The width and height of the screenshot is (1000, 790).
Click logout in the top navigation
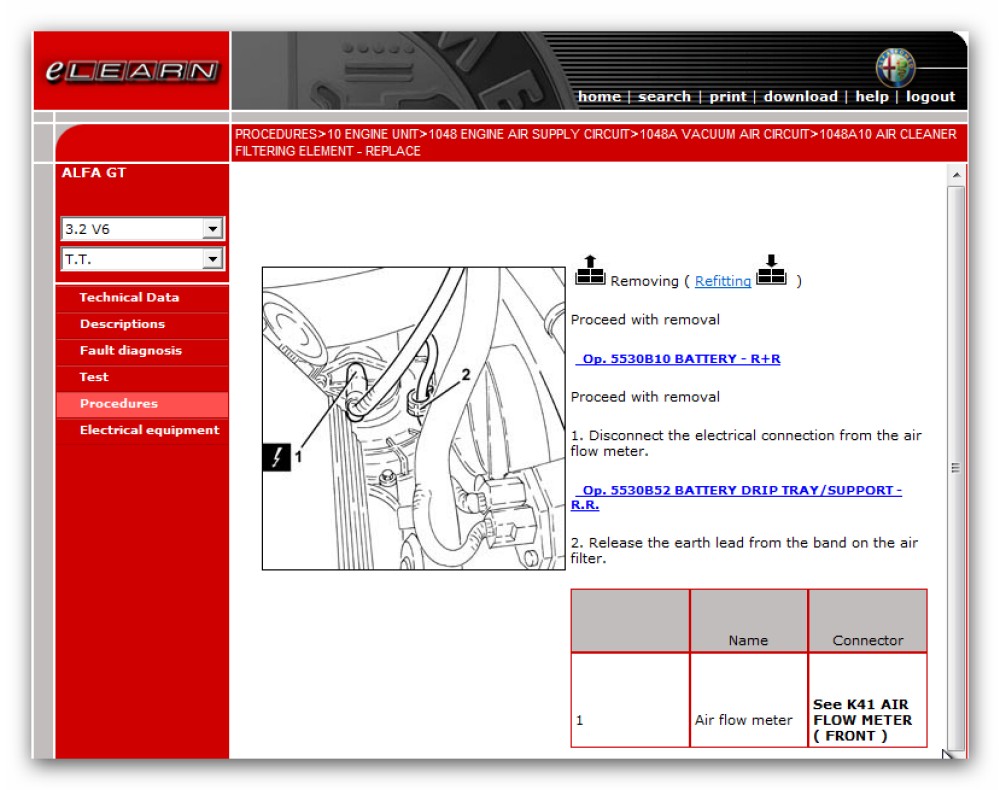tap(930, 97)
